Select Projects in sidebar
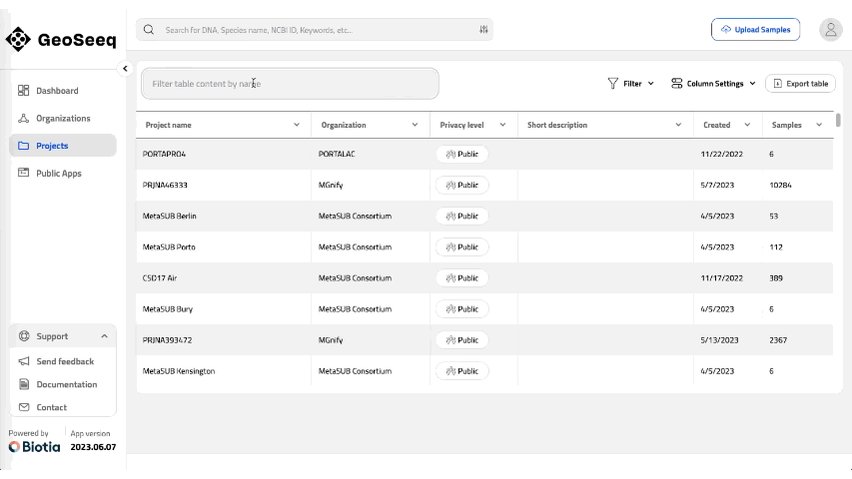852x479 pixels. 62,146
